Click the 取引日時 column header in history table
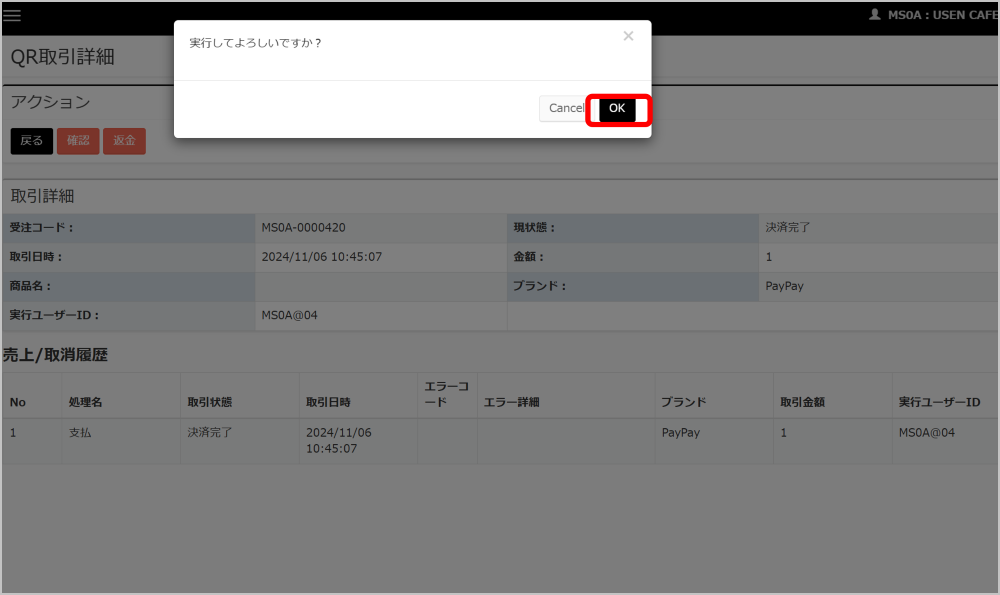1000x595 pixels. 328,402
